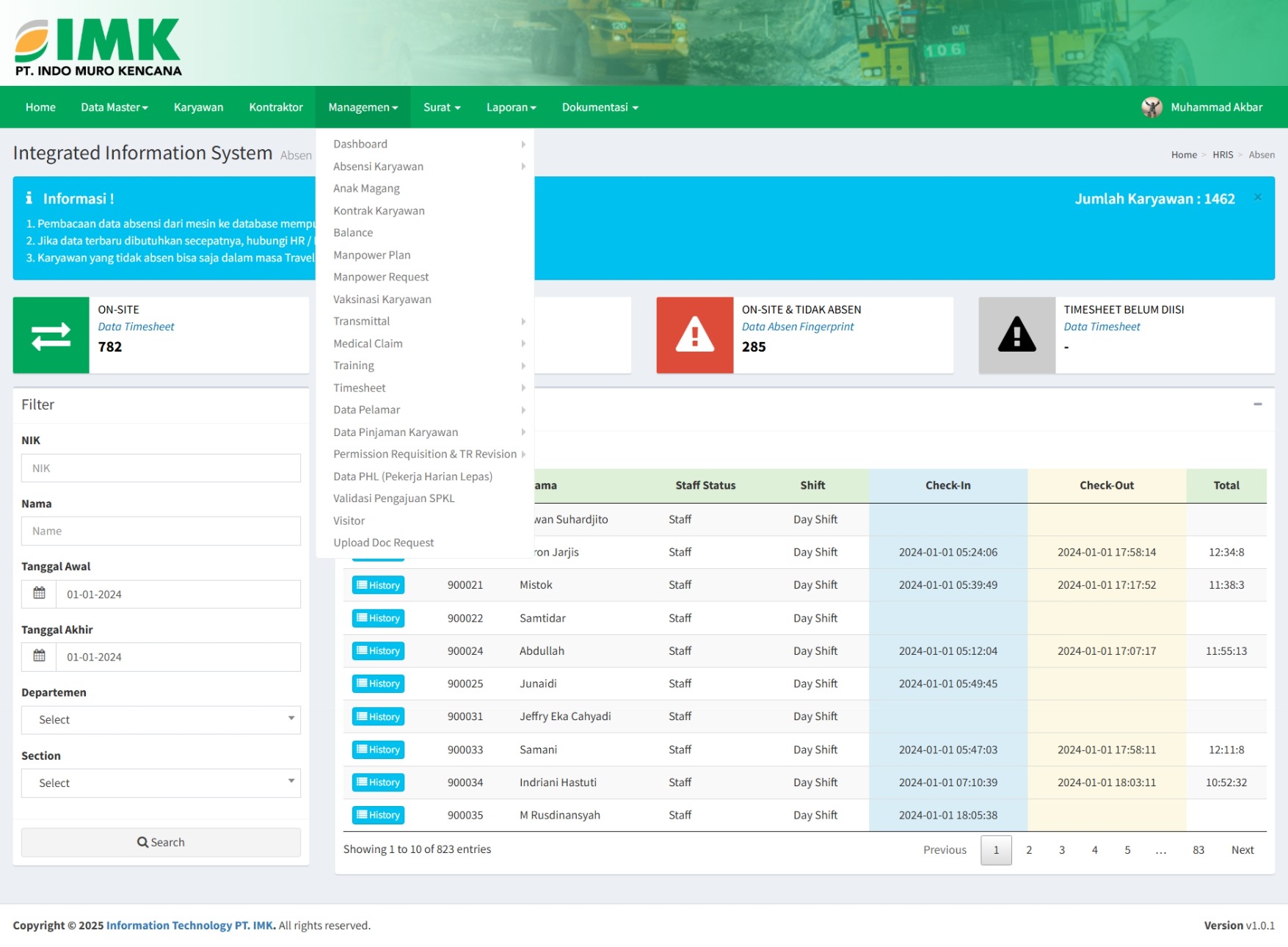The image size is (1288, 947).
Task: Click Muhammad Akbar's profile avatar
Action: pos(1151,107)
